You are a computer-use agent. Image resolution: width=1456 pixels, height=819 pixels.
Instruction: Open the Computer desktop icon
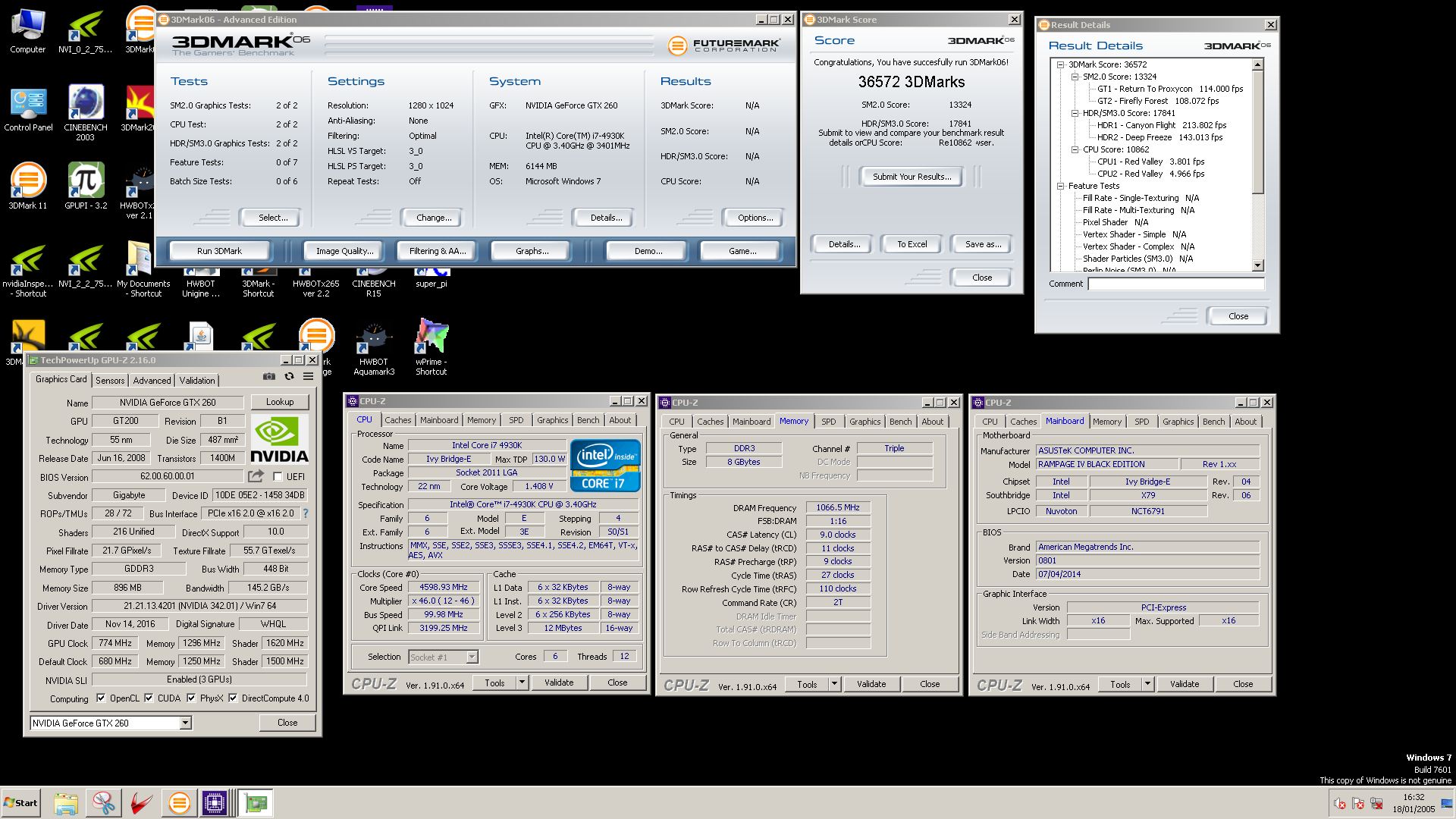(x=28, y=30)
